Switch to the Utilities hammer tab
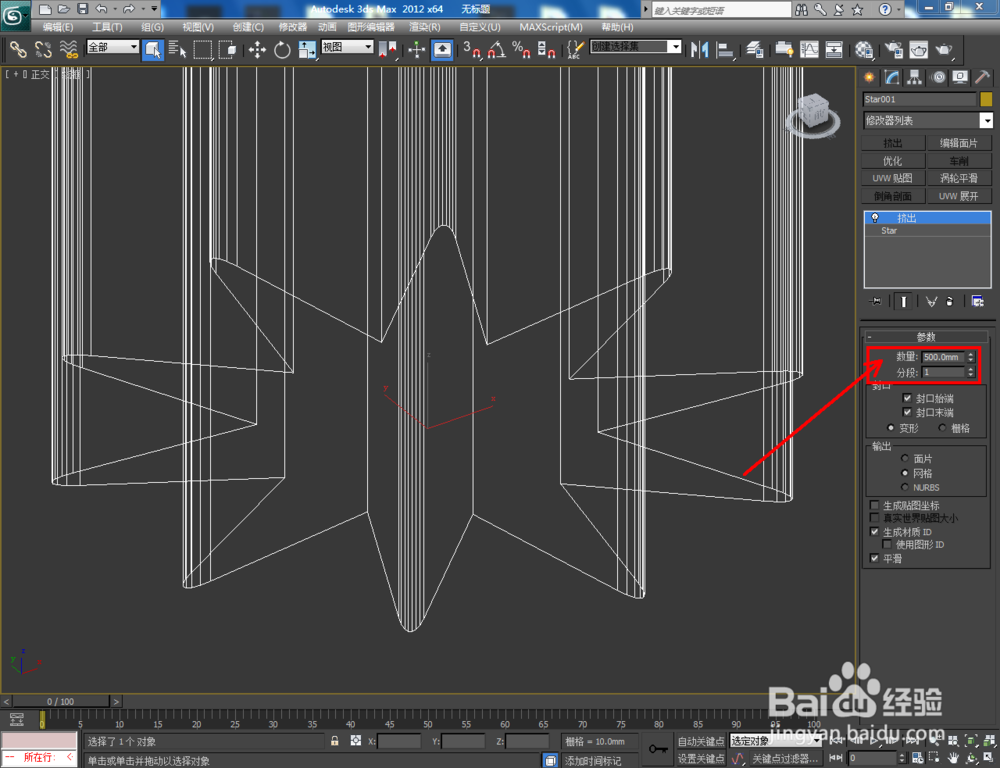The image size is (1000, 768). 982,77
